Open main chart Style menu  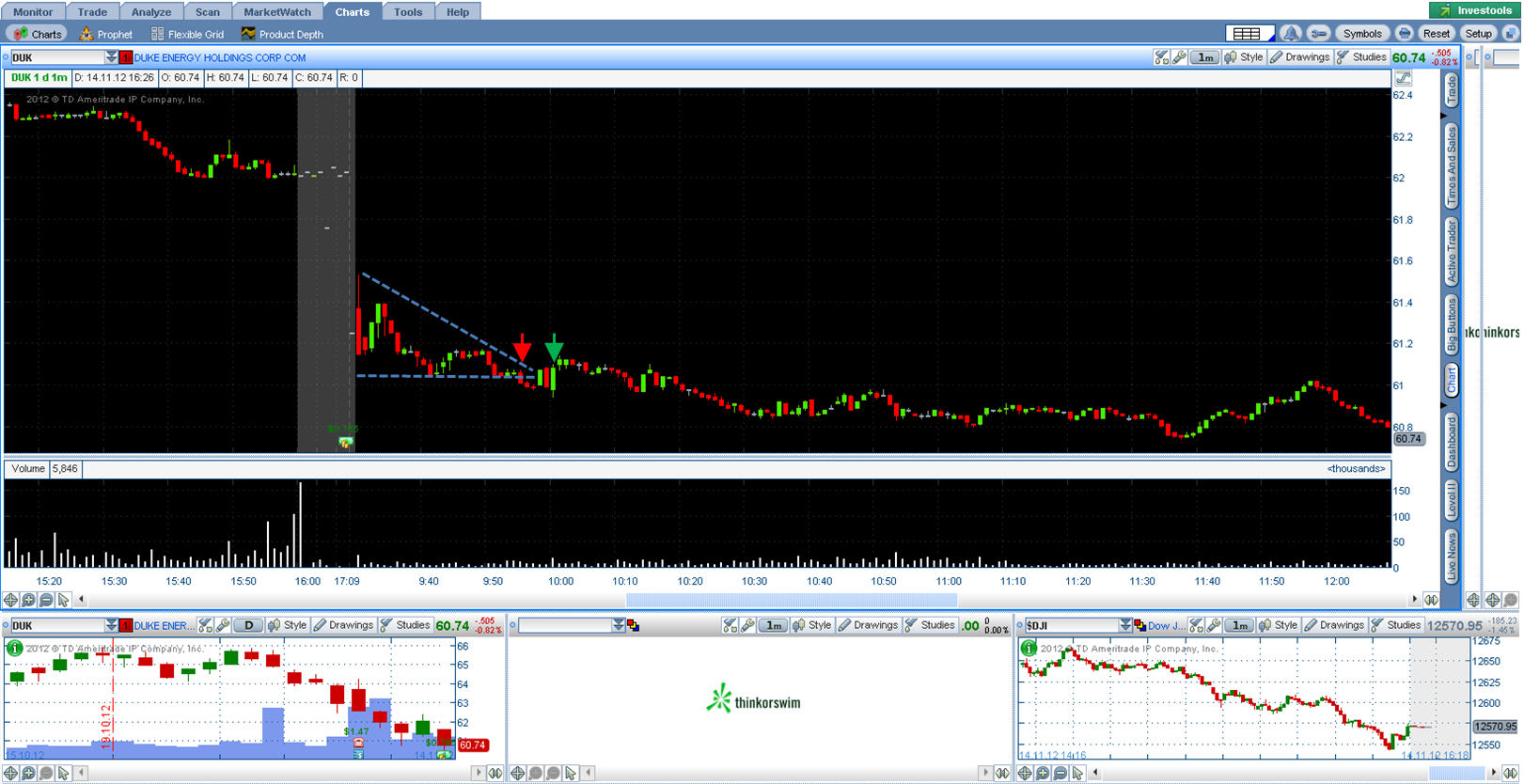point(1244,57)
